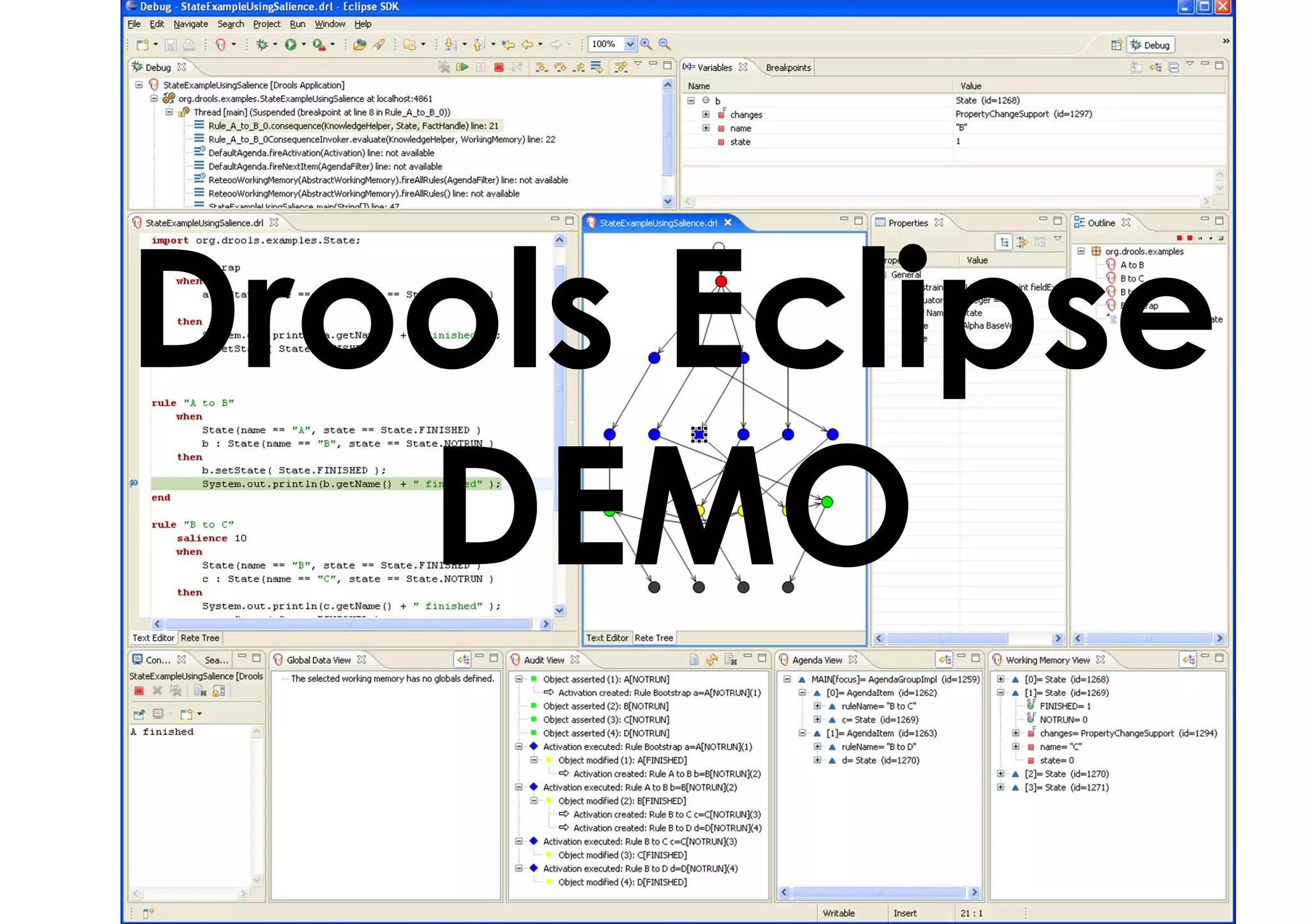The width and height of the screenshot is (1308, 924).
Task: Click Debug view scroll down arrow
Action: click(x=667, y=201)
